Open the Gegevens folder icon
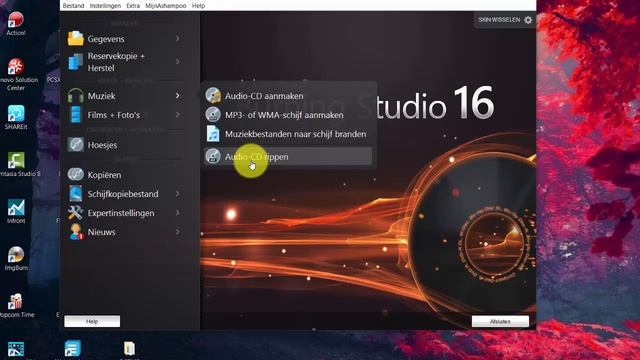Viewport: 640px width, 360px height. pyautogui.click(x=76, y=39)
